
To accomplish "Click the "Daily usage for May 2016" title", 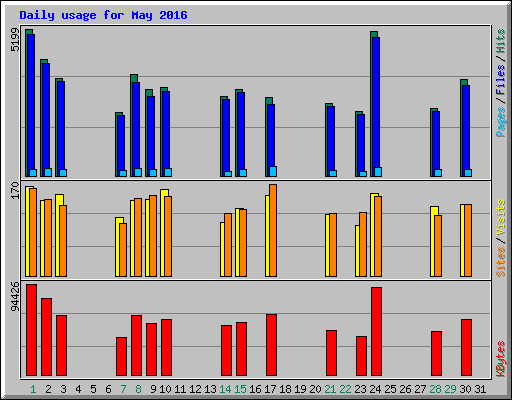I will click(x=103, y=15).
